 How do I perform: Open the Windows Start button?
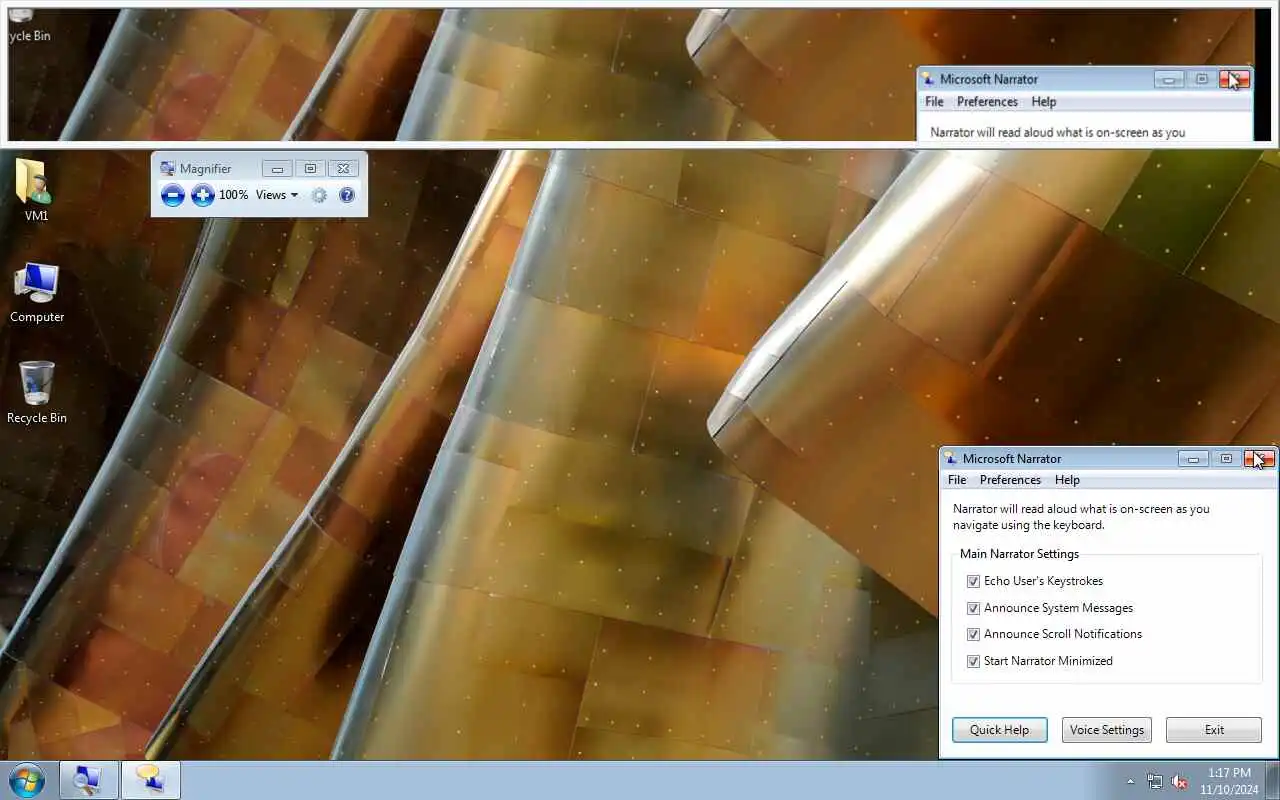[x=26, y=780]
